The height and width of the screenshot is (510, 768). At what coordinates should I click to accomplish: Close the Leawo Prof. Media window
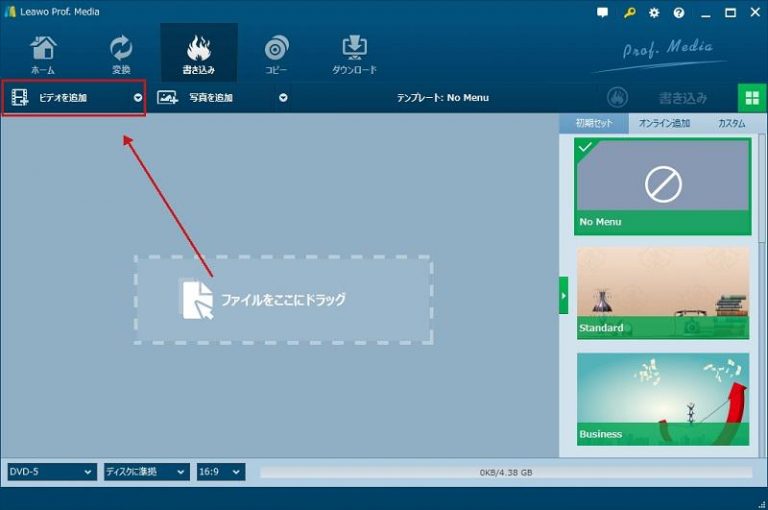click(755, 13)
